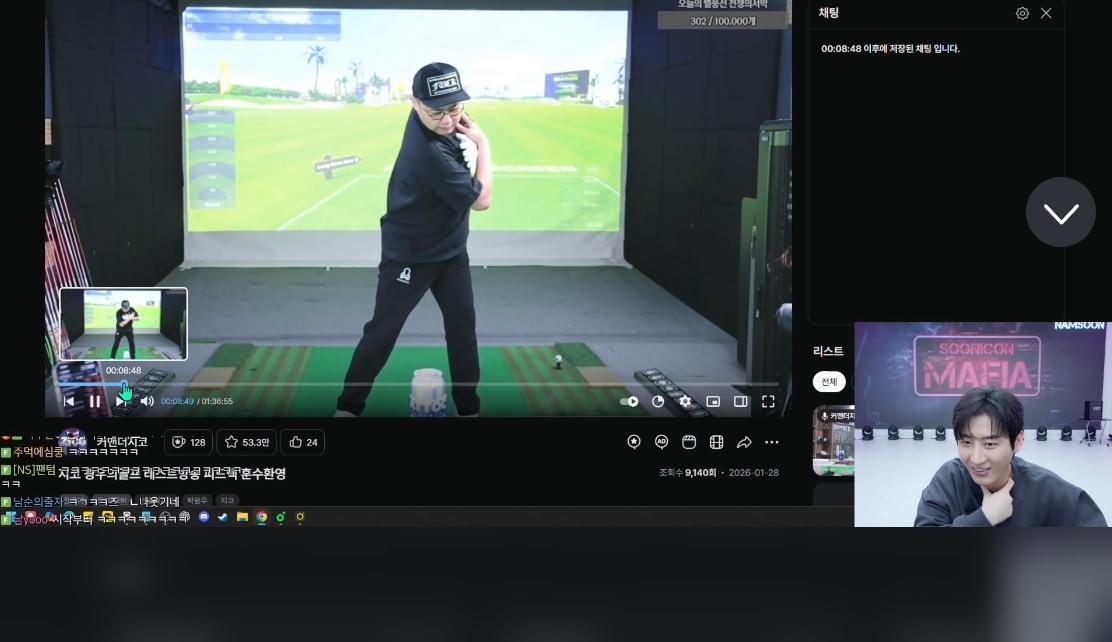Open chat settings gear
The height and width of the screenshot is (642, 1112).
tap(1022, 13)
